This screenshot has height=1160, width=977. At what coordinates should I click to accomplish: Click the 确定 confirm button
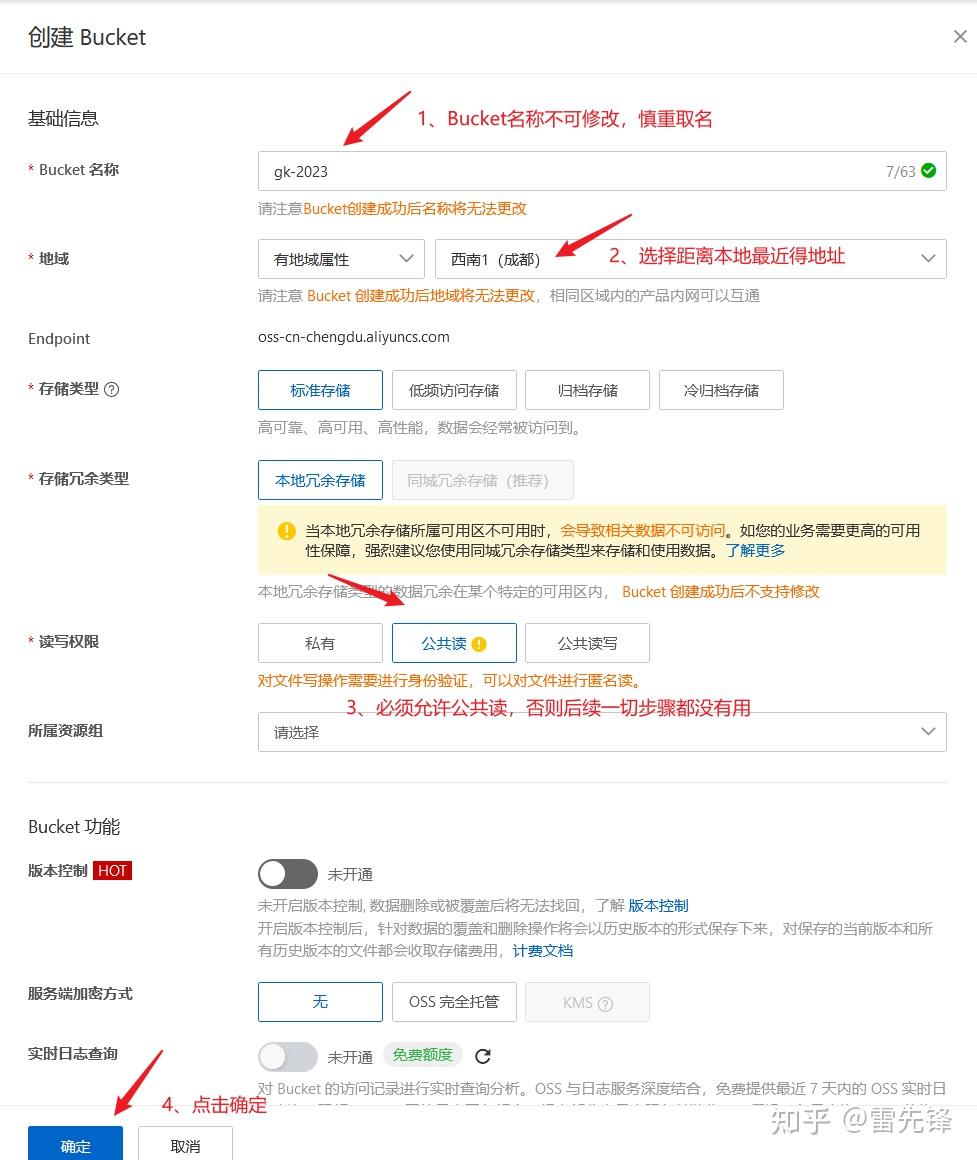pyautogui.click(x=74, y=1146)
